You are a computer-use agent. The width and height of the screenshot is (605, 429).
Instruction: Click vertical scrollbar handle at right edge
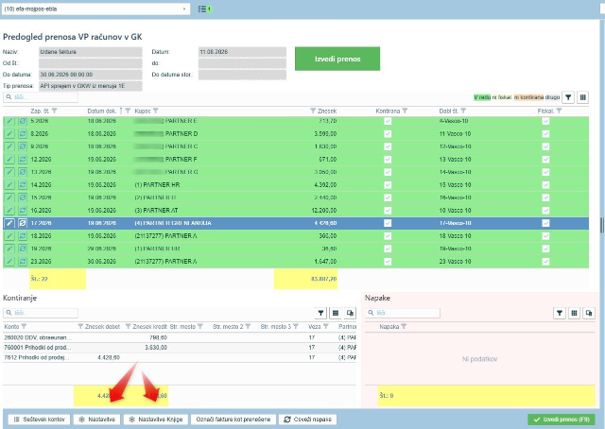[x=602, y=225]
